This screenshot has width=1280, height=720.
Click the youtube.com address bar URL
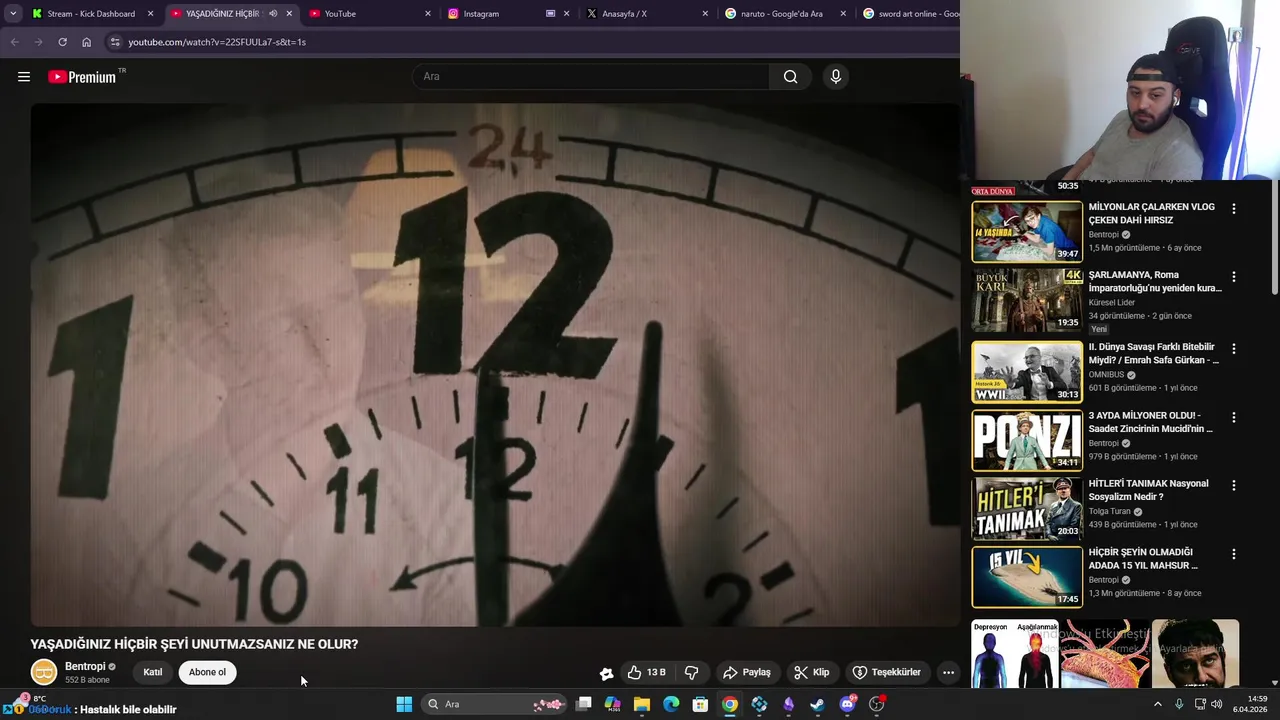point(217,42)
